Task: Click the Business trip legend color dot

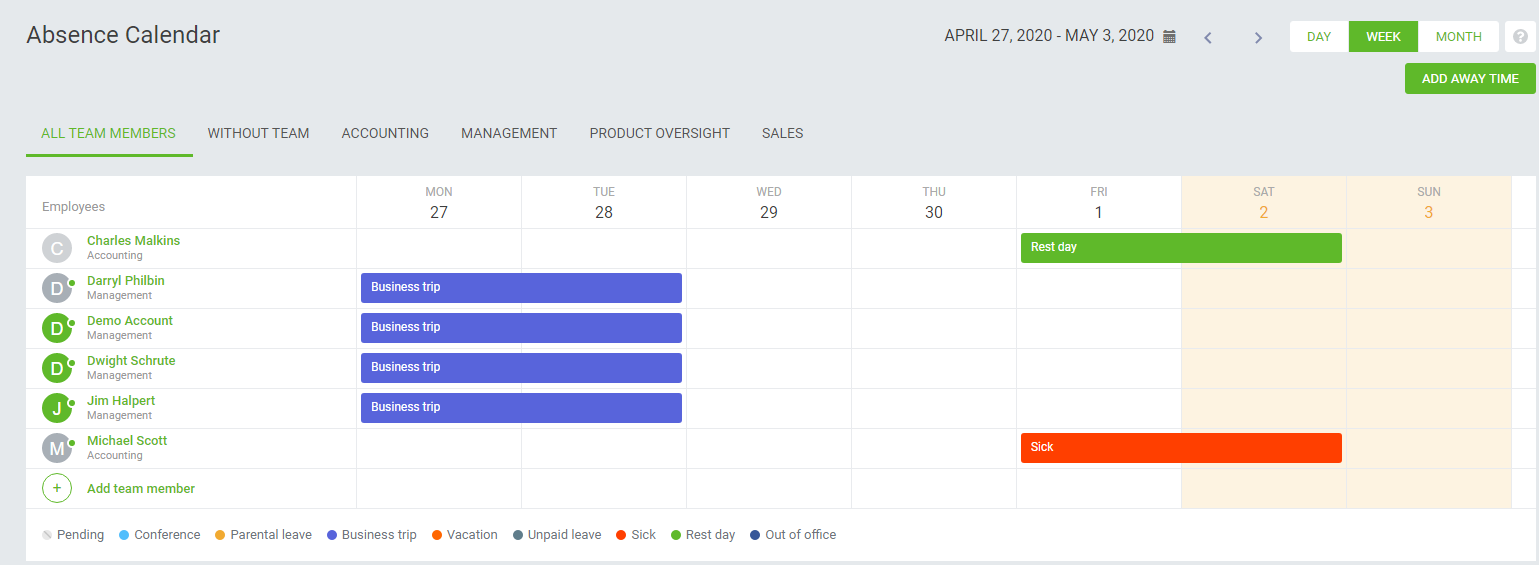Action: pos(331,535)
